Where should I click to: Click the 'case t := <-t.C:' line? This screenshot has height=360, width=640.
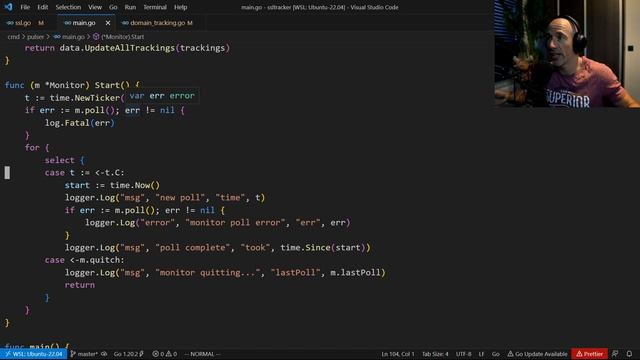pyautogui.click(x=84, y=173)
